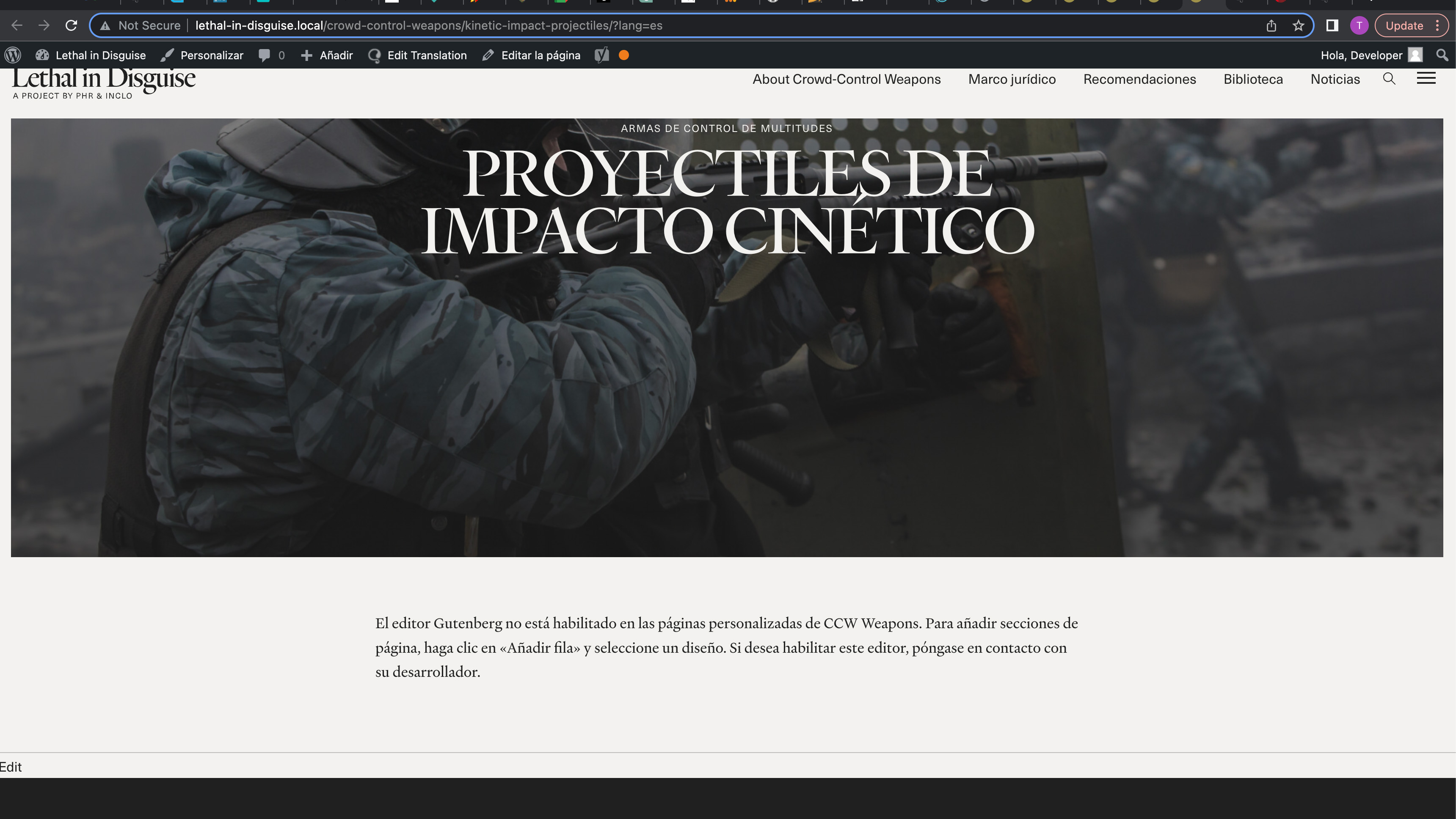
Task: Open the purple T profile avatar
Action: pyautogui.click(x=1359, y=25)
